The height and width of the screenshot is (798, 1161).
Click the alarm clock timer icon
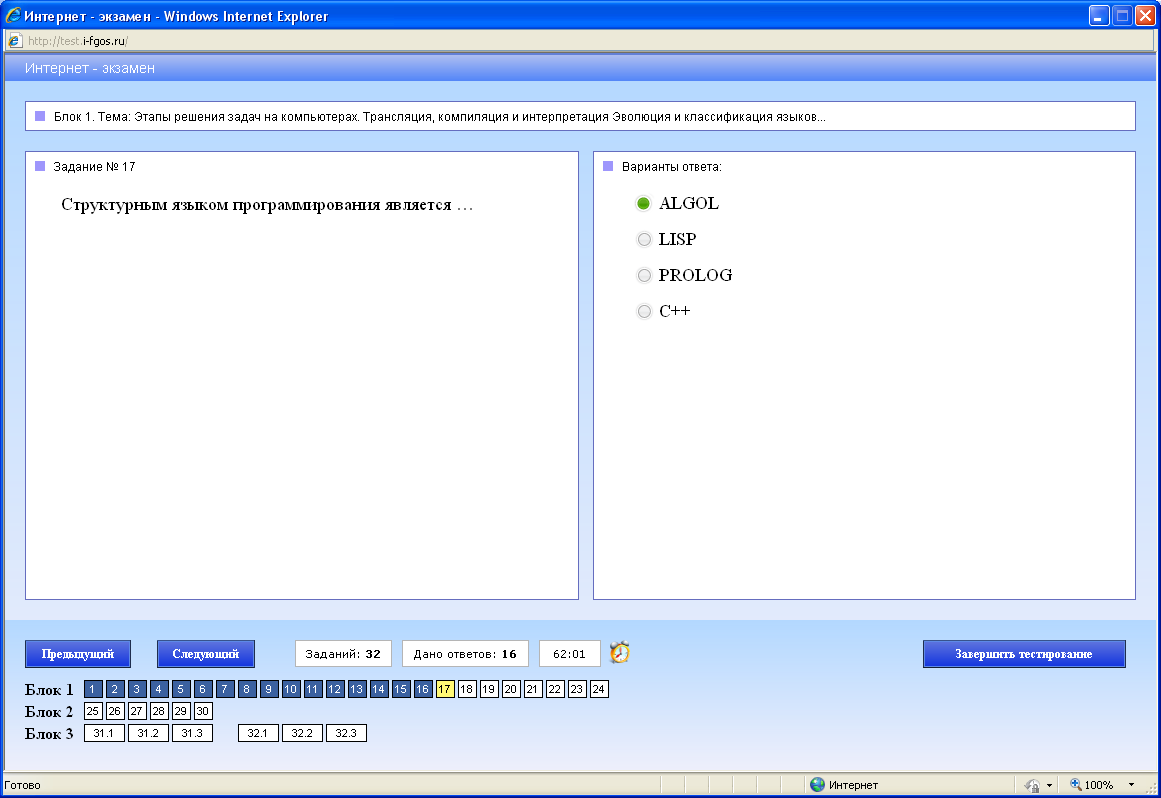pos(620,652)
